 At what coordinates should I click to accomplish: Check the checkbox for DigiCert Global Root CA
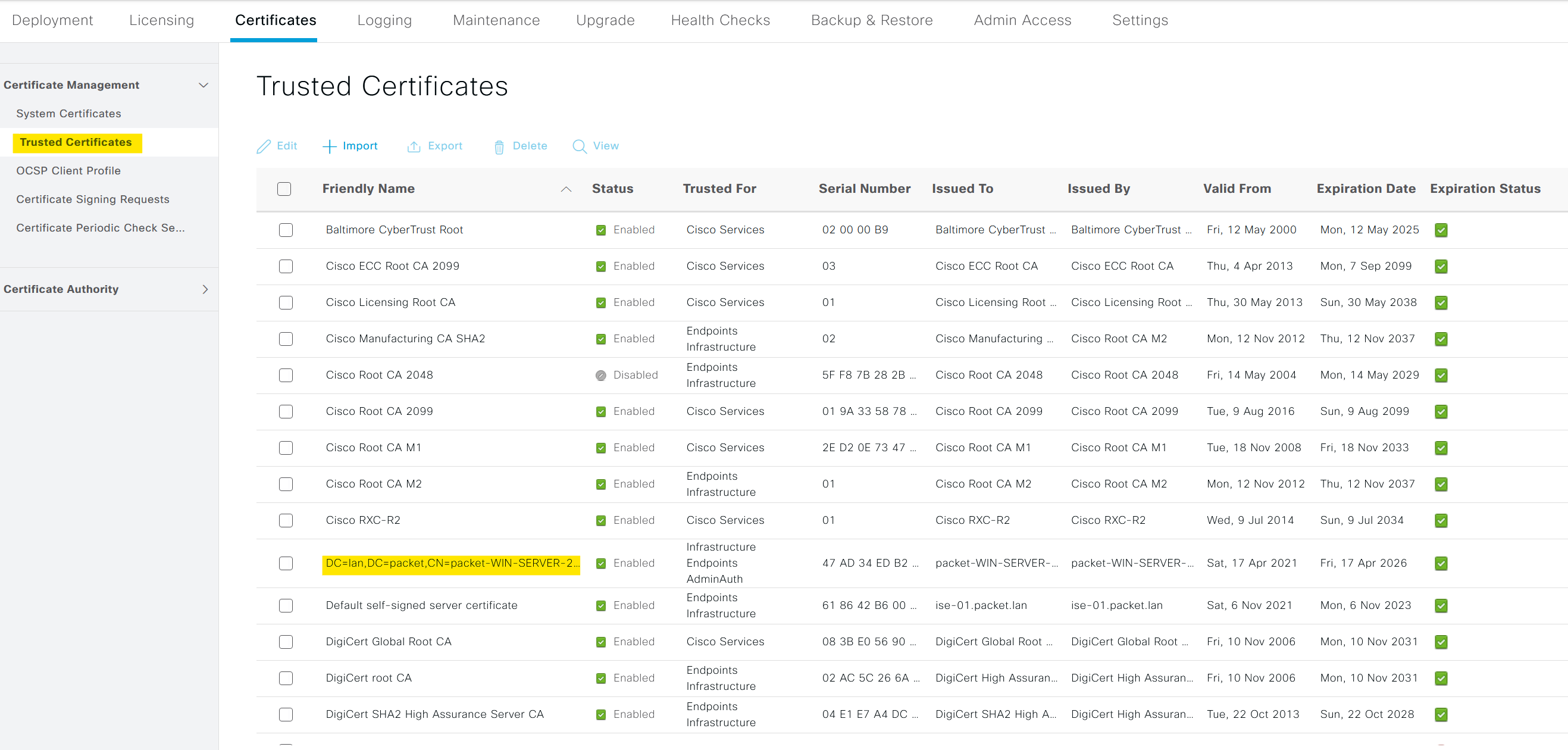[x=286, y=642]
